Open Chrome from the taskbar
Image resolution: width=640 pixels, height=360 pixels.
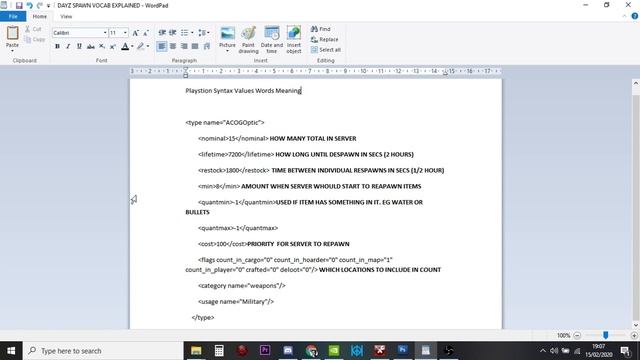coord(311,351)
